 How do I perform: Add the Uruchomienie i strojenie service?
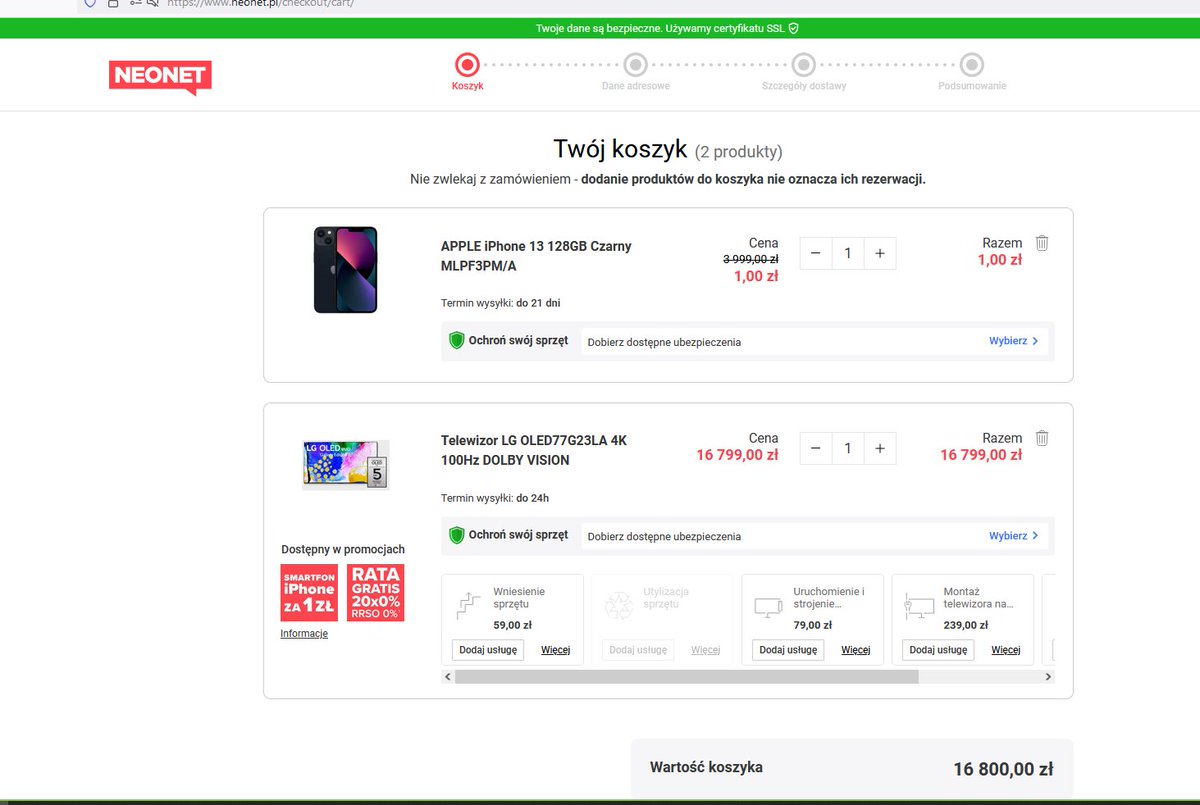[x=788, y=650]
